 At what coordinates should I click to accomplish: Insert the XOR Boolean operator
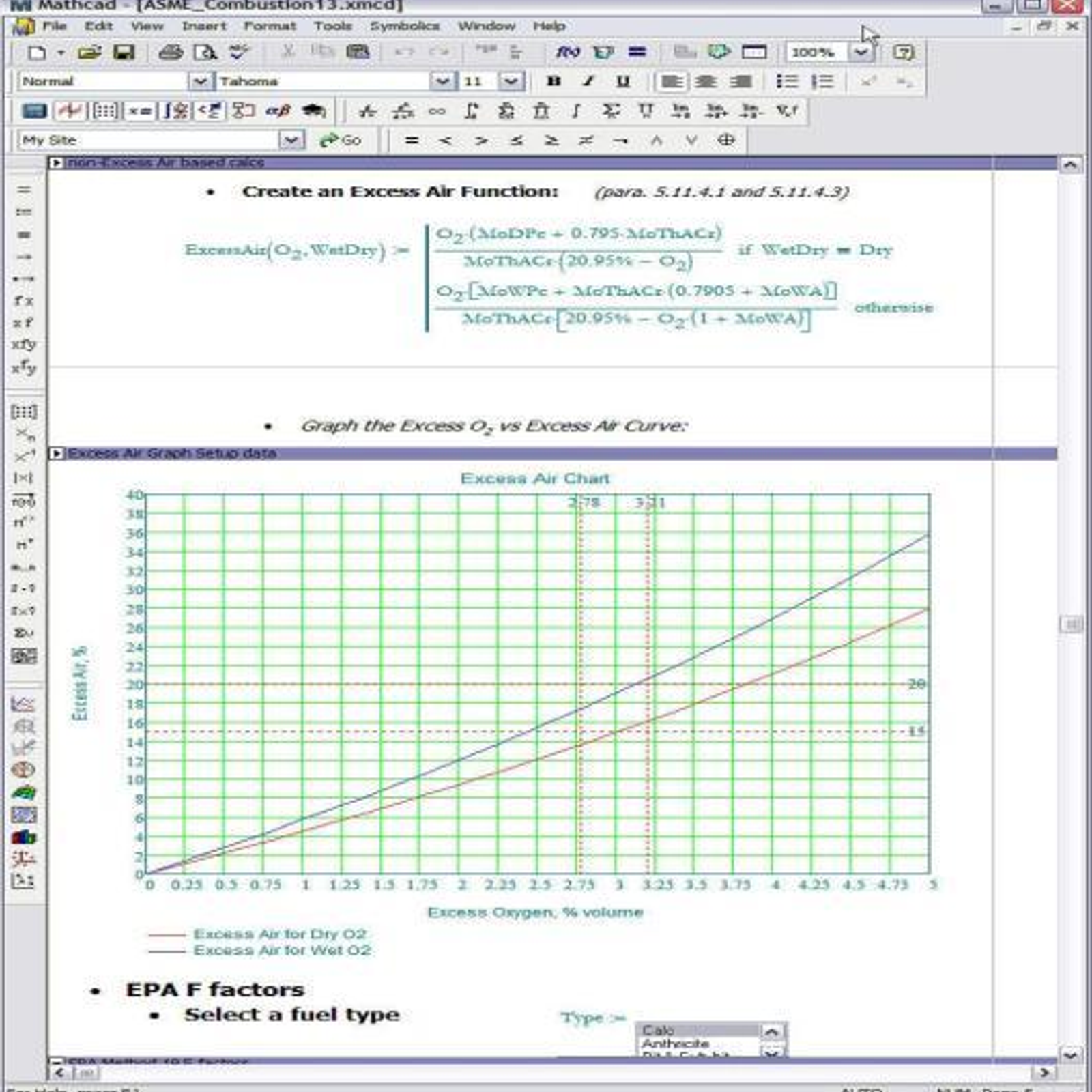726,140
